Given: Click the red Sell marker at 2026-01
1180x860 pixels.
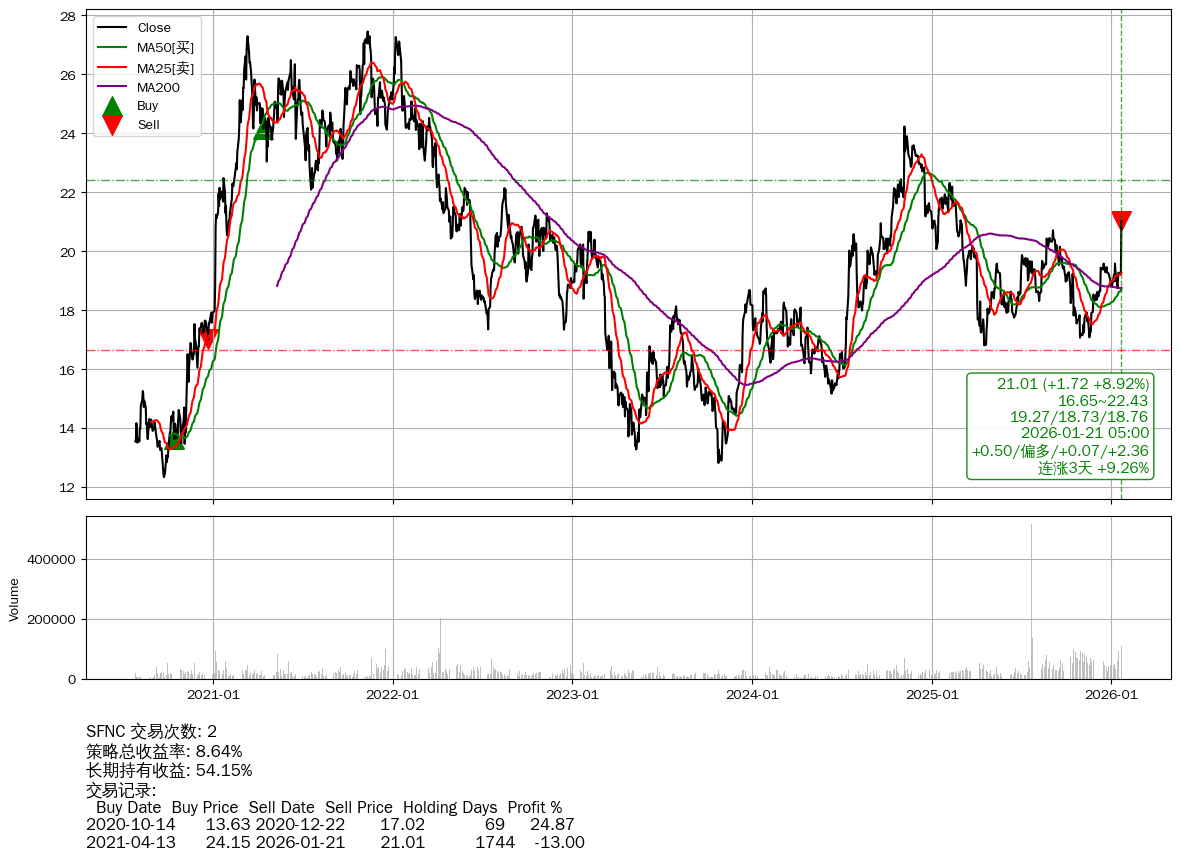Looking at the screenshot, I should pos(1121,221).
